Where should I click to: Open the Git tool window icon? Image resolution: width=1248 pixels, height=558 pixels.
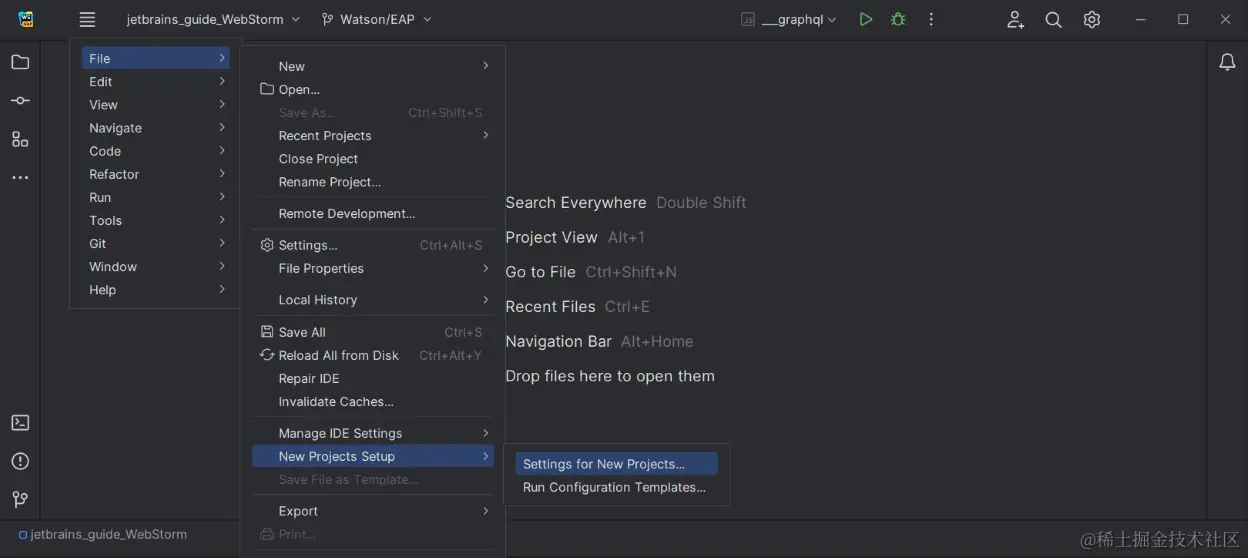click(x=20, y=499)
